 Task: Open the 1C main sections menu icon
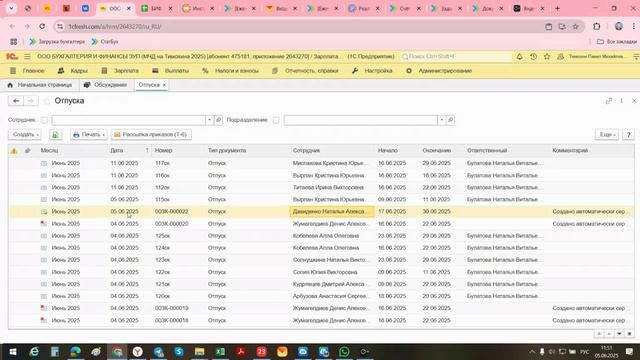[x=27, y=57]
